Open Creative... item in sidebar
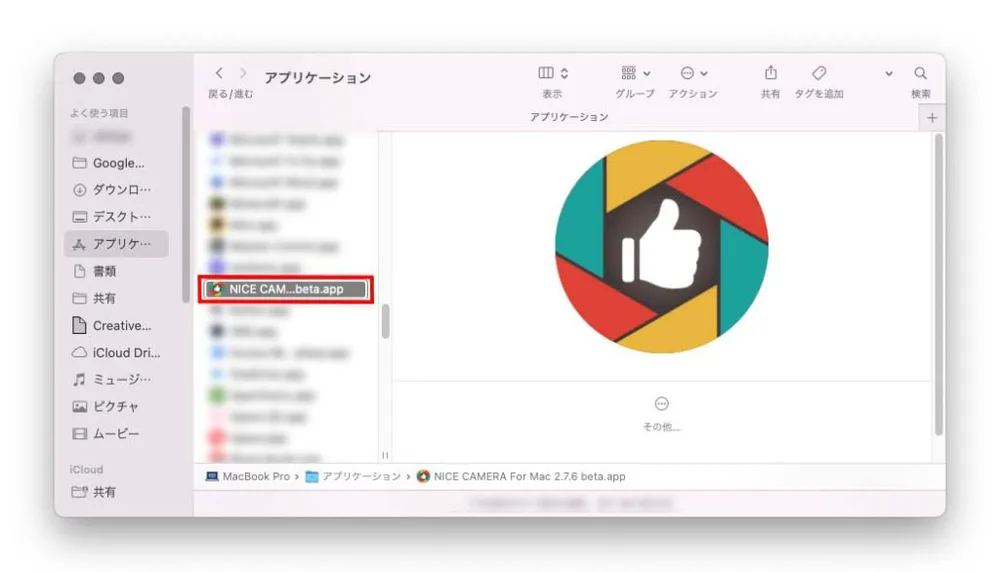This screenshot has width=1000, height=572. (x=116, y=326)
